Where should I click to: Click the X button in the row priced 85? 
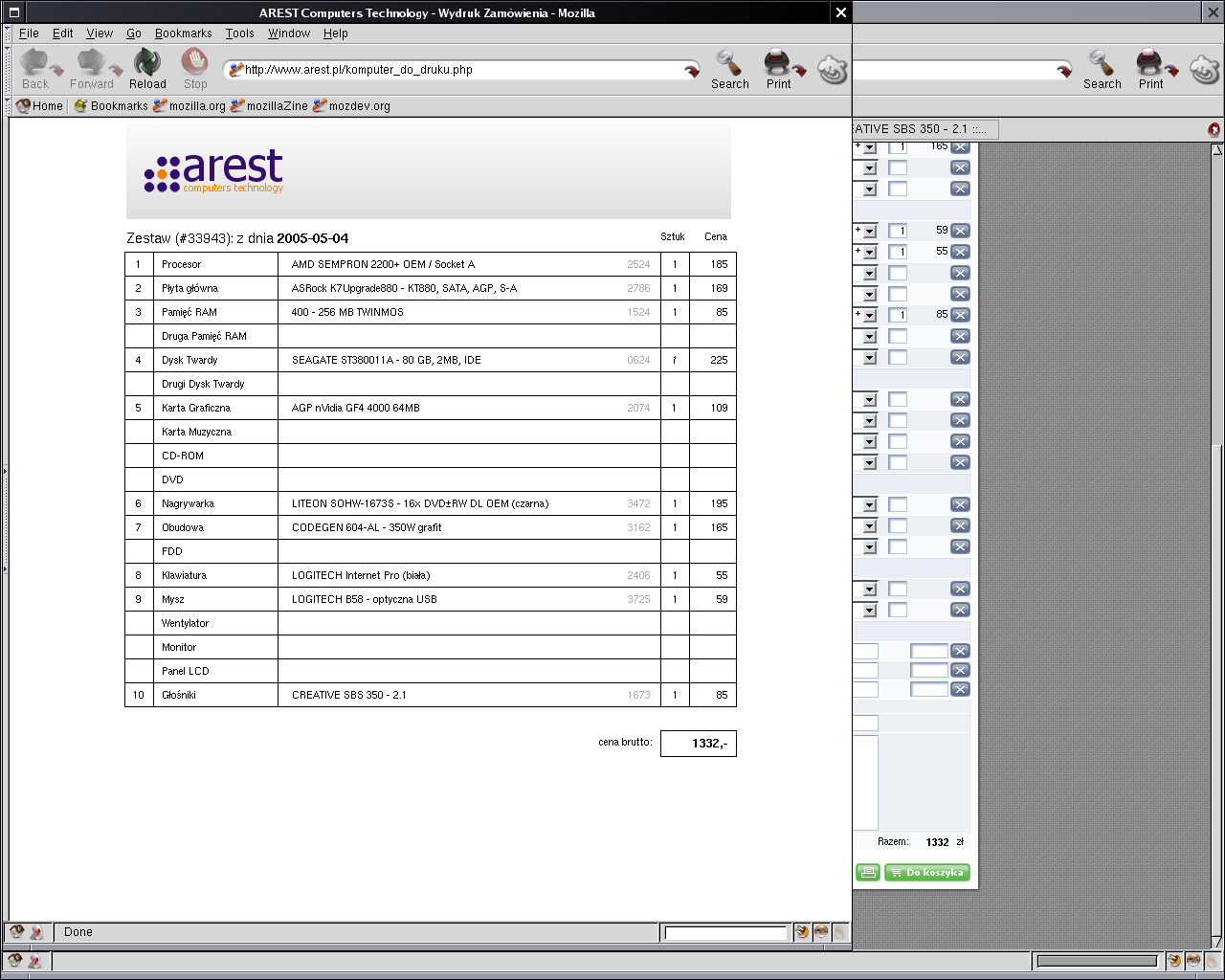(960, 315)
